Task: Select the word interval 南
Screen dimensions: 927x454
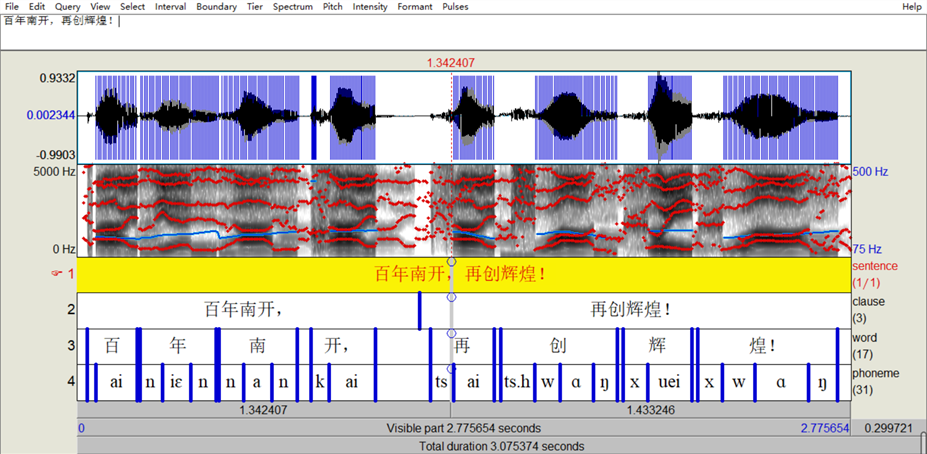Action: [x=257, y=346]
